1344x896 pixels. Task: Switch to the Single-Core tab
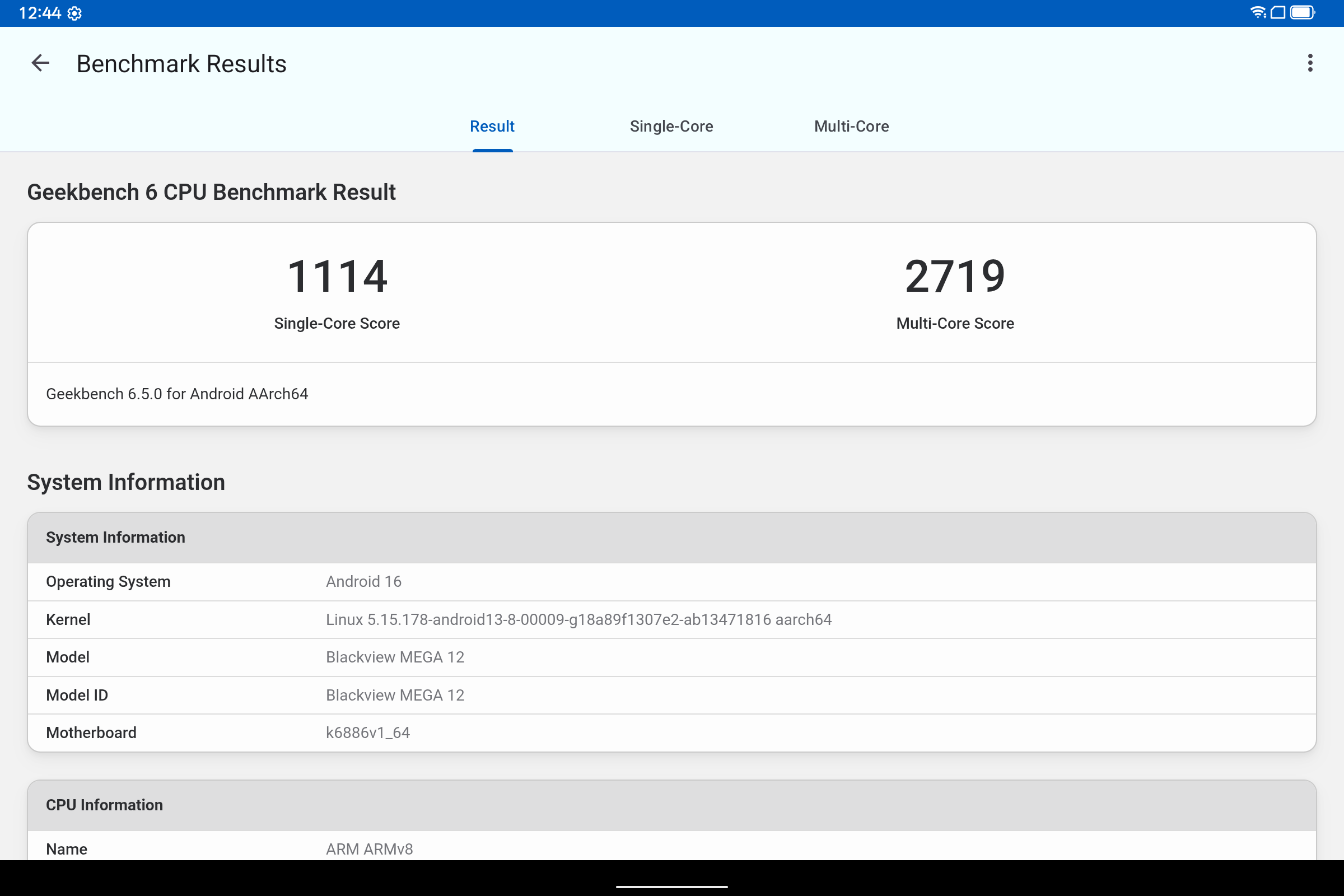tap(671, 127)
